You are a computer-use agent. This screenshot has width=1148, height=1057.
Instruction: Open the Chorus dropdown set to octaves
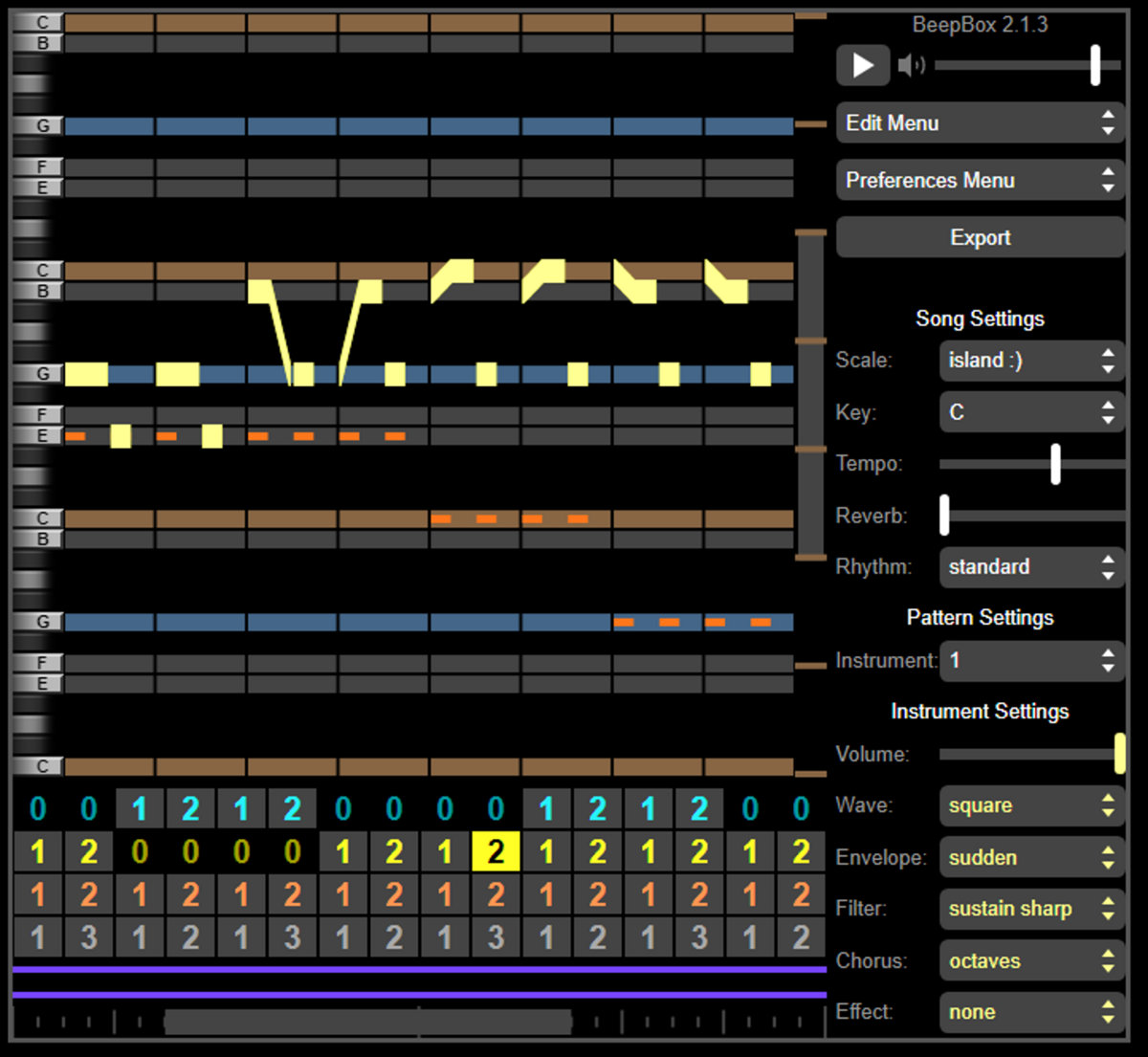tap(1030, 960)
